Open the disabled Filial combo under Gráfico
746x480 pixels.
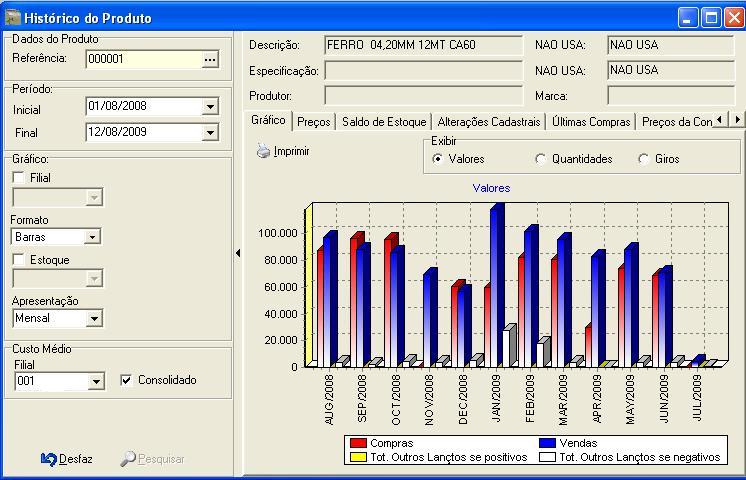point(94,197)
